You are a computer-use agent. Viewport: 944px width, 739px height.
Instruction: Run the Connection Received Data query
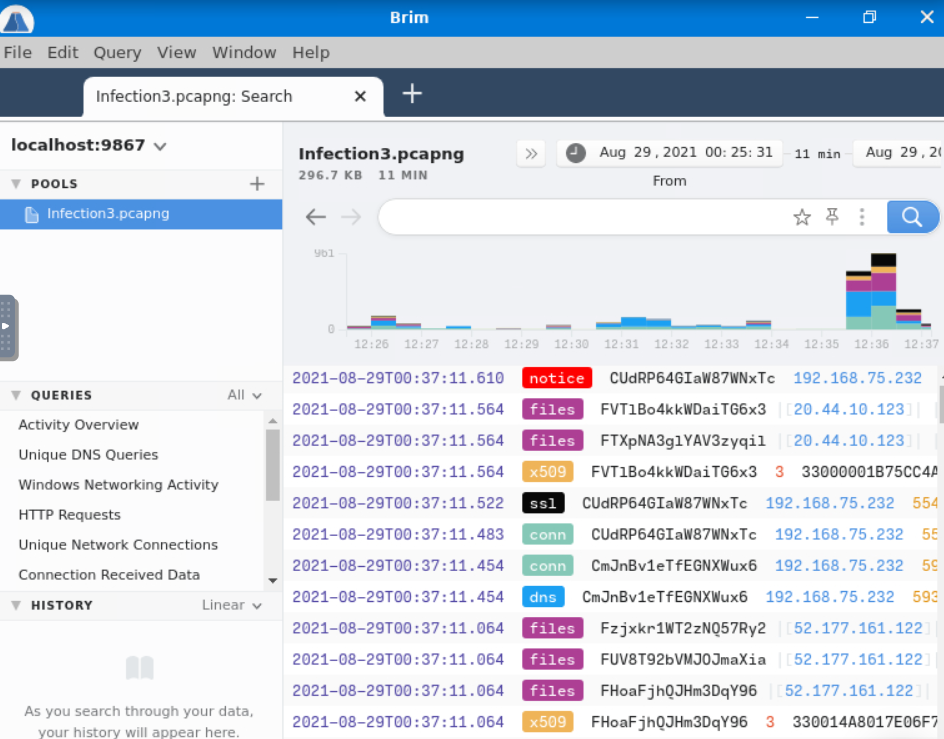pyautogui.click(x=109, y=575)
